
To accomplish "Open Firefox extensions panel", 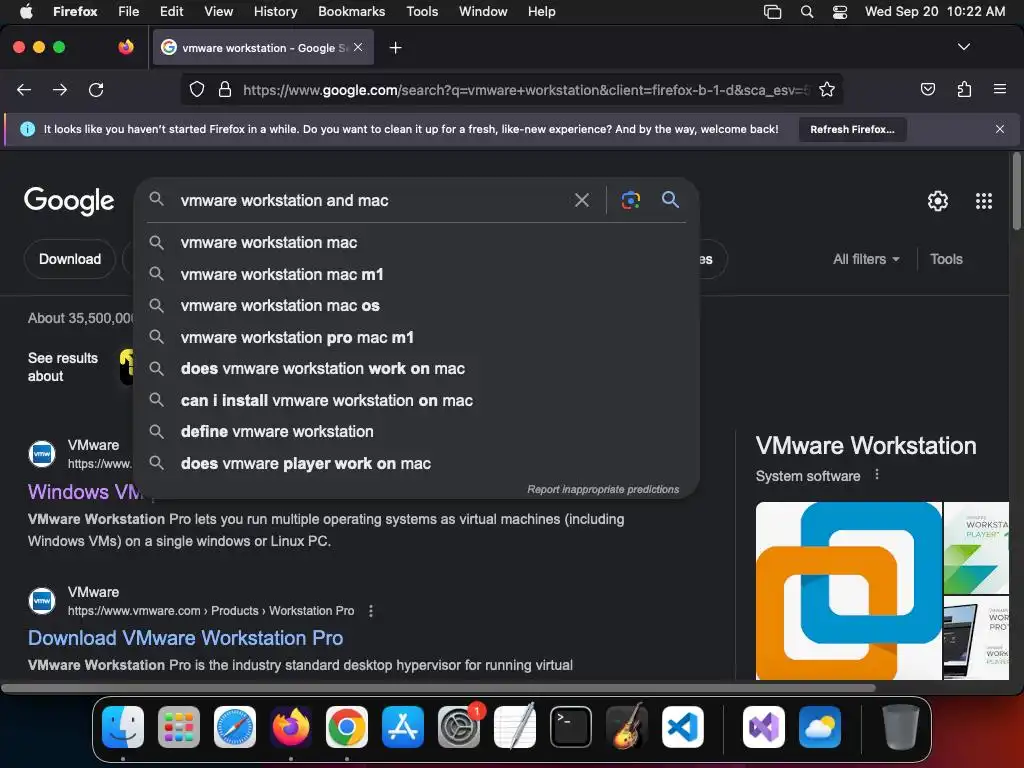I will [x=964, y=89].
